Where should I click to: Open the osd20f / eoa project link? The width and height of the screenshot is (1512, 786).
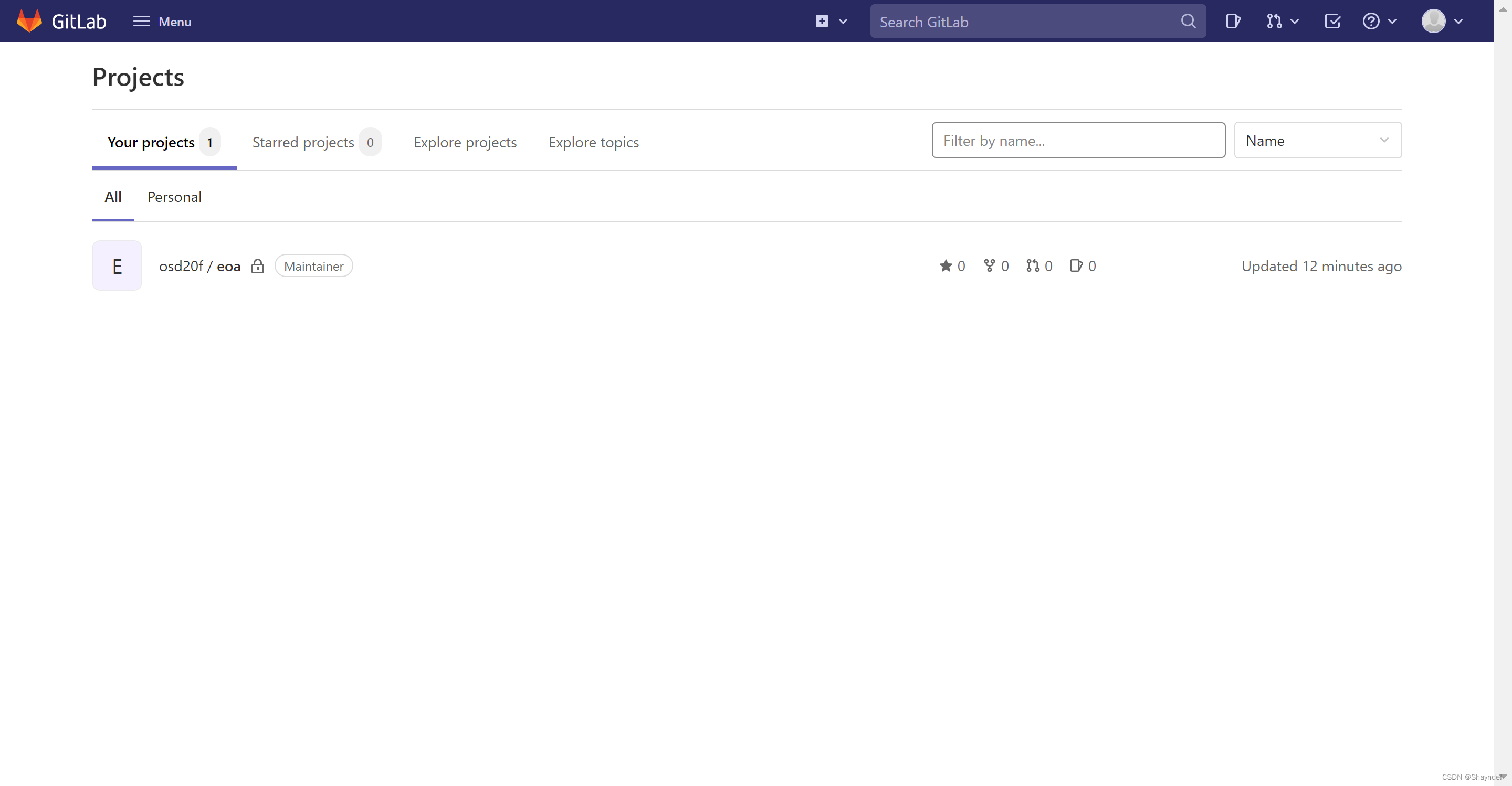(199, 267)
